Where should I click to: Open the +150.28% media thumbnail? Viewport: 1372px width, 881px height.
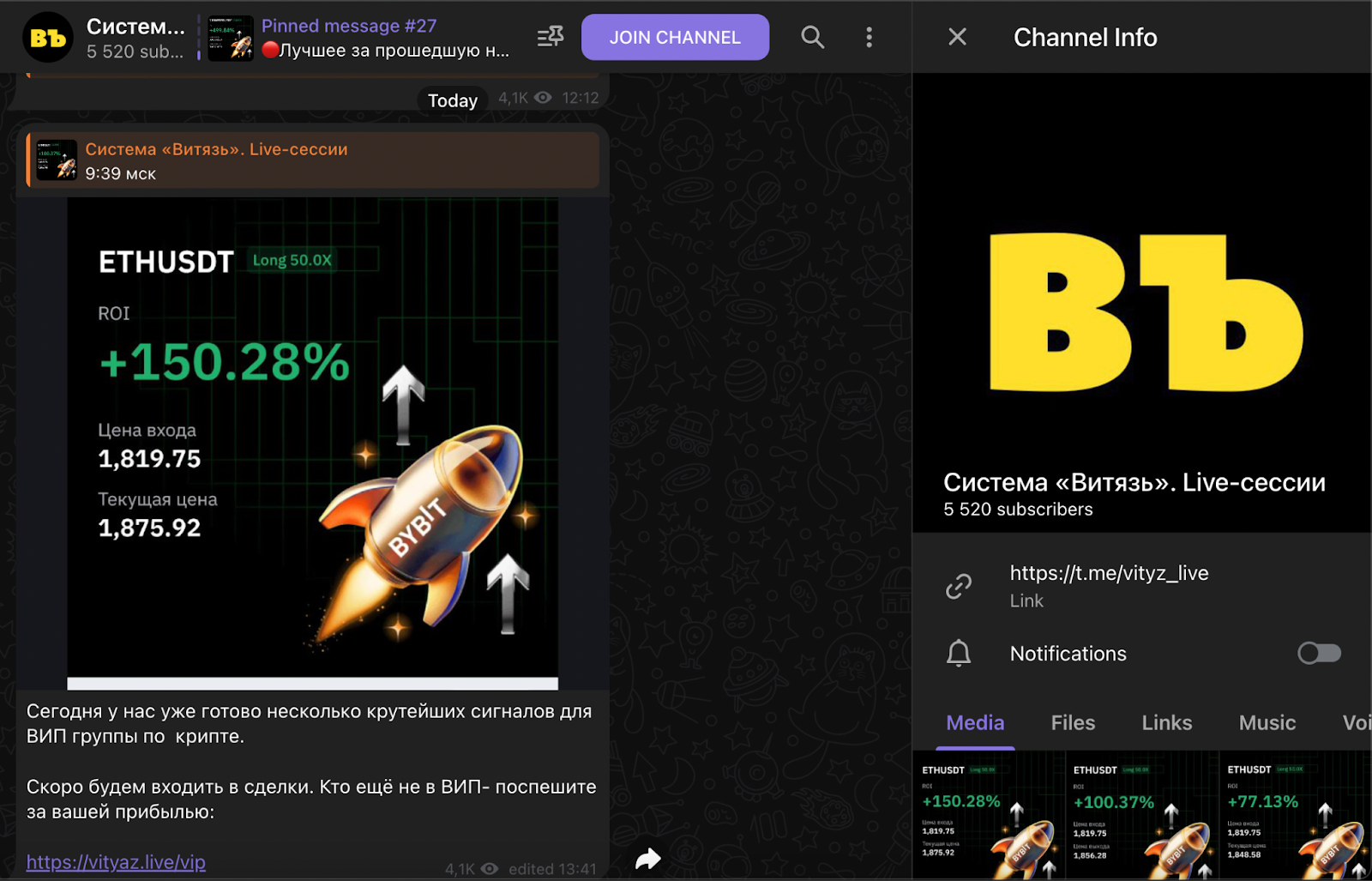988,816
